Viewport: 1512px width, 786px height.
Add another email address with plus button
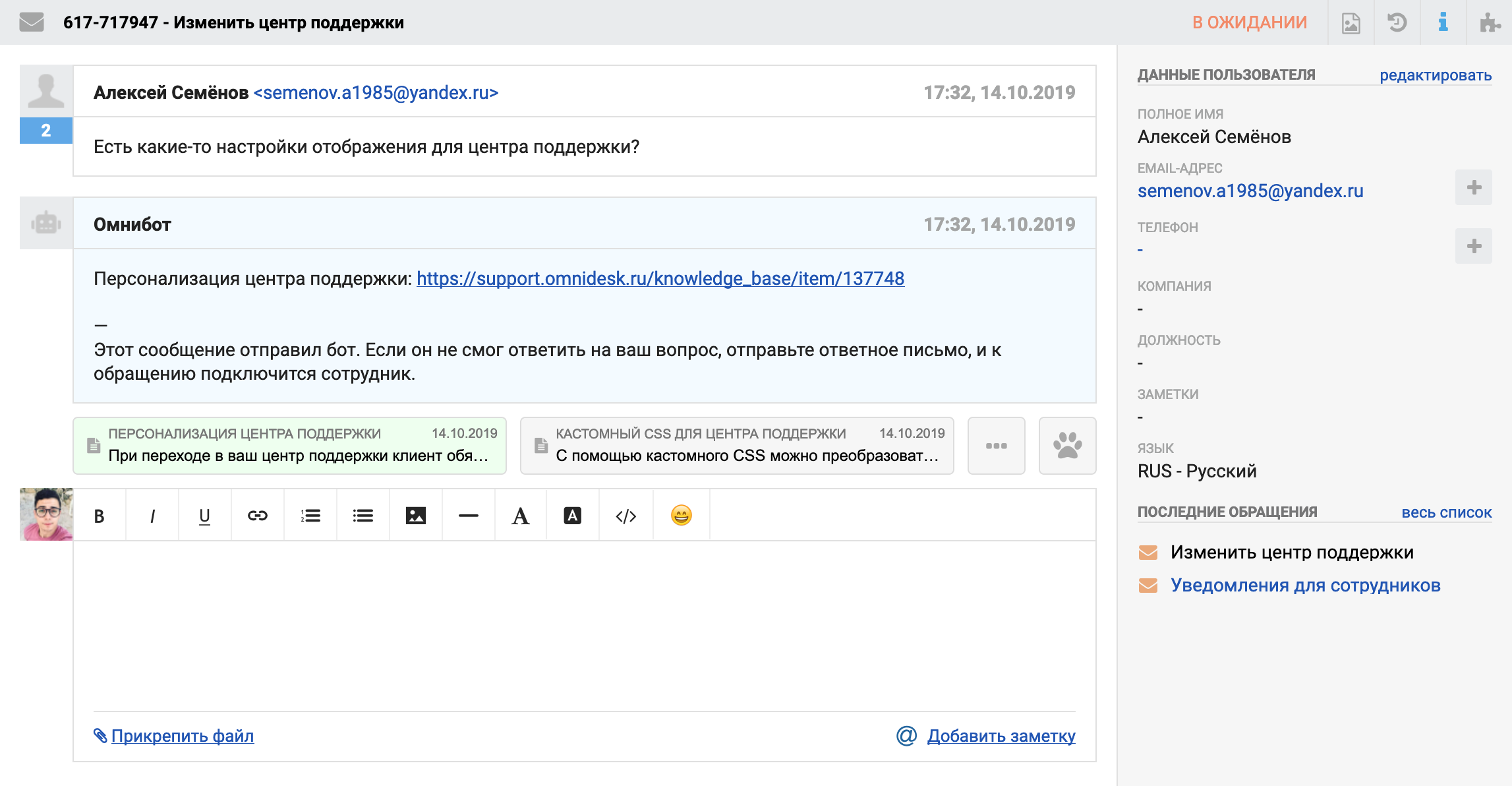pos(1474,187)
